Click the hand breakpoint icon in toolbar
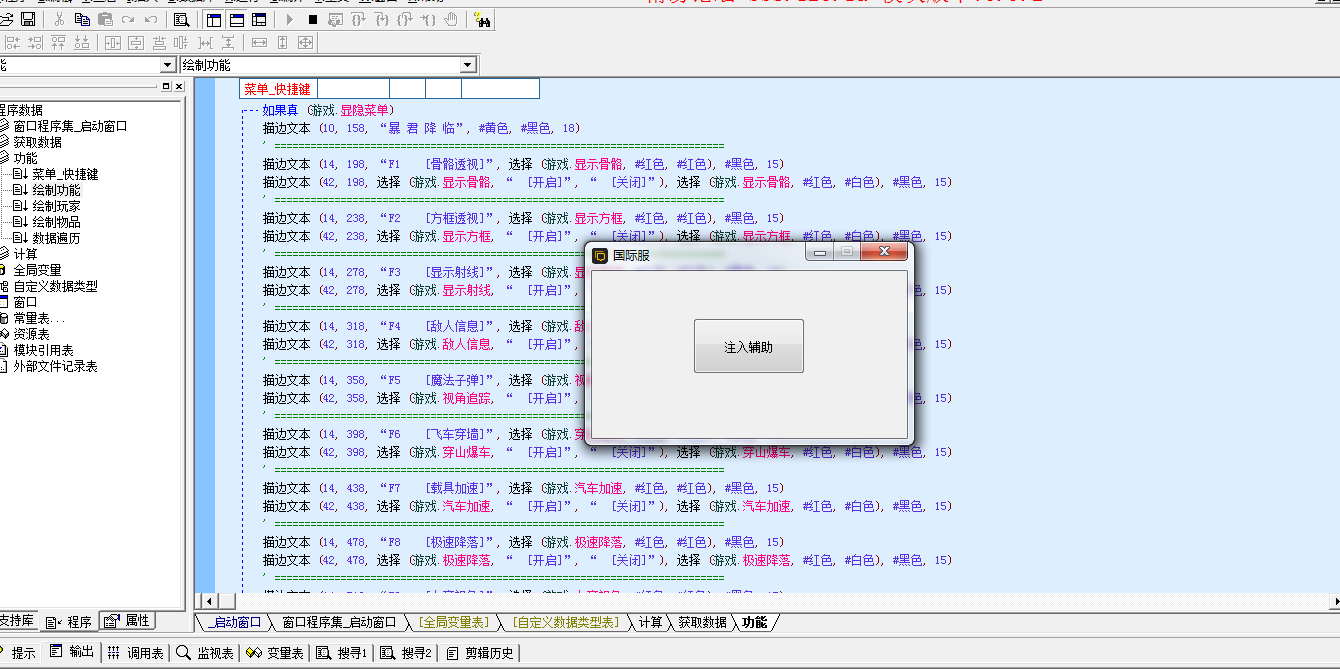Image resolution: width=1340 pixels, height=669 pixels. coord(451,19)
